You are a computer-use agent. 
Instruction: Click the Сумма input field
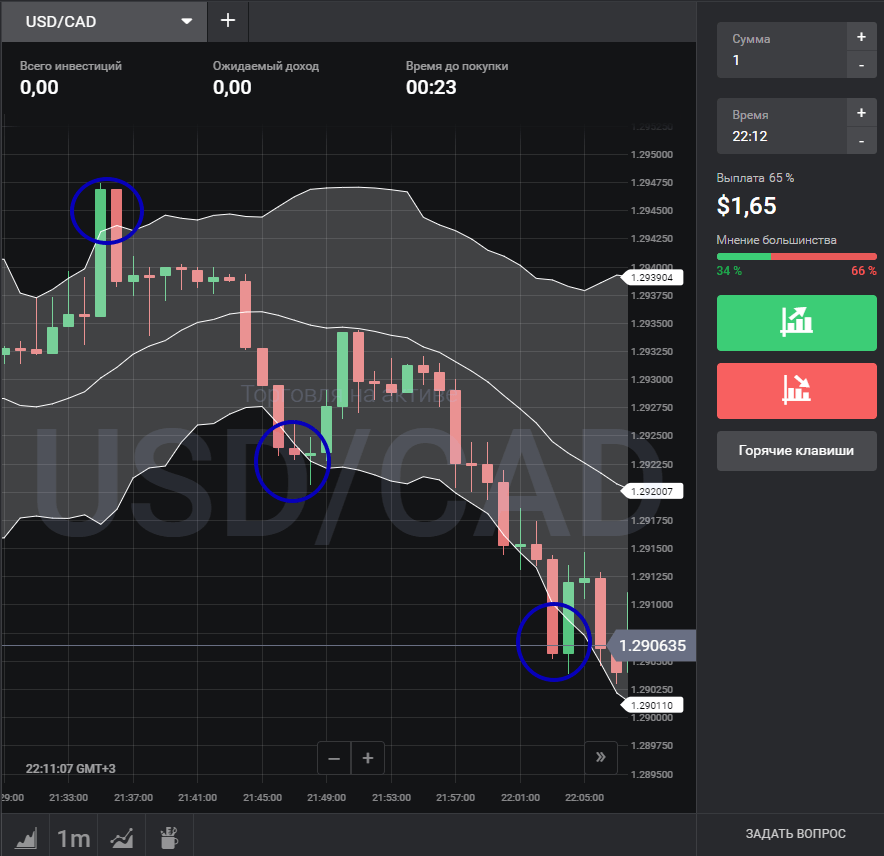point(780,60)
